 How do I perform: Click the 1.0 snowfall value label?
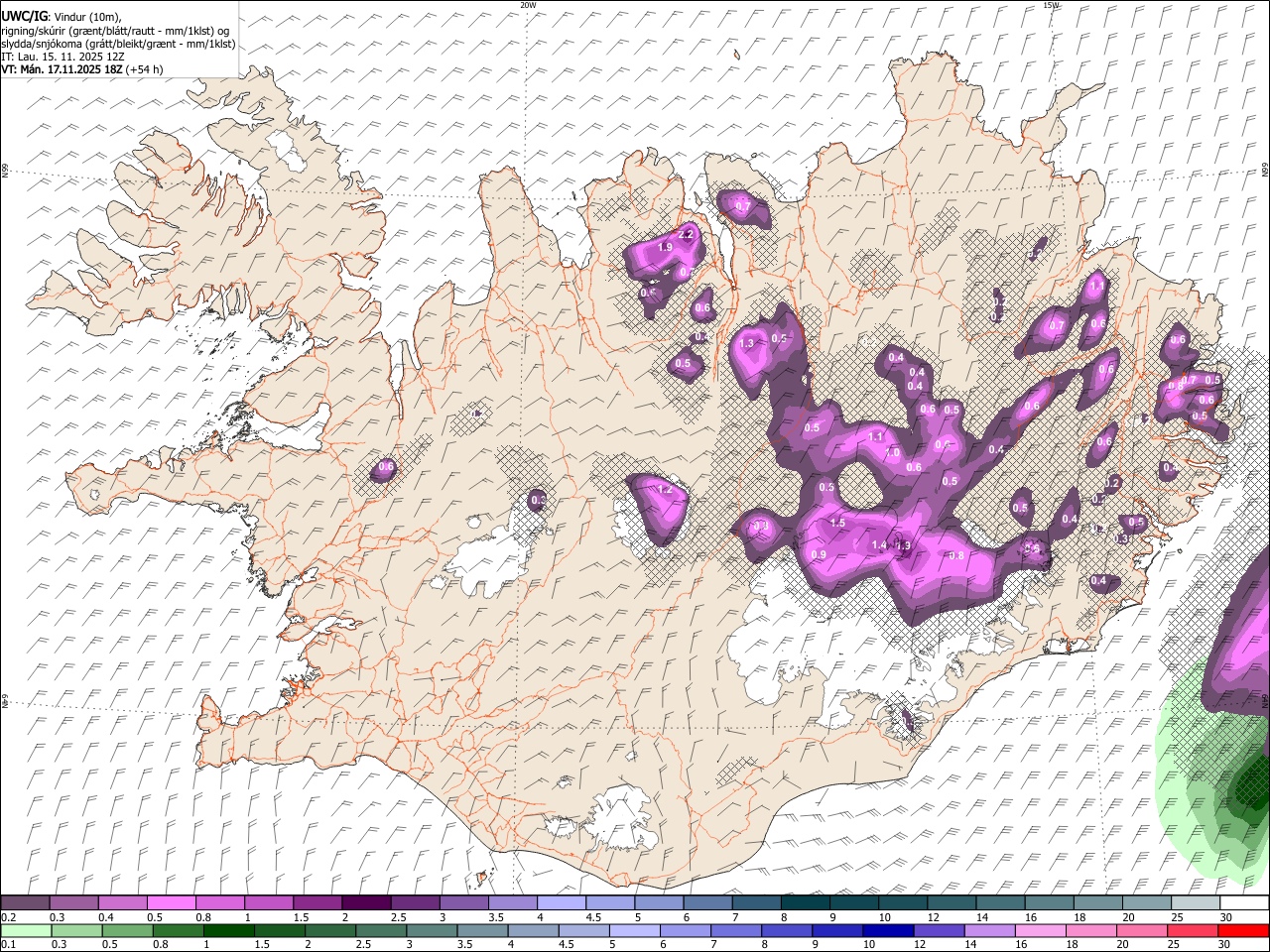tap(893, 452)
